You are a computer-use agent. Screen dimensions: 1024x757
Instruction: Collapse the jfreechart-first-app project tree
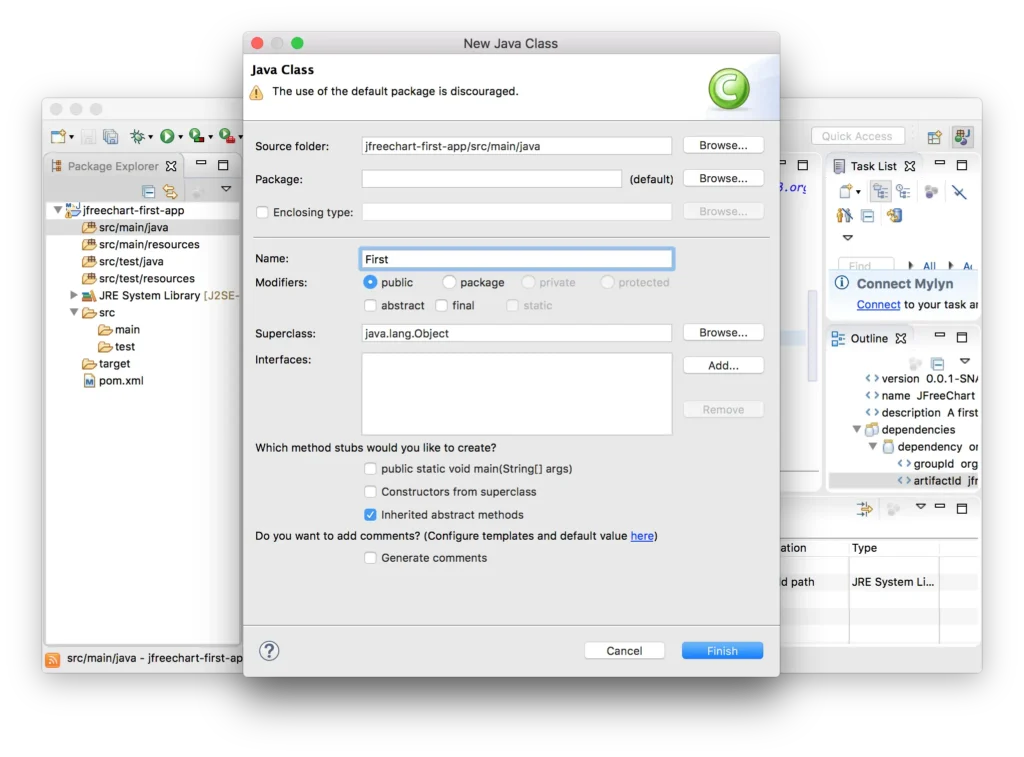pyautogui.click(x=58, y=211)
